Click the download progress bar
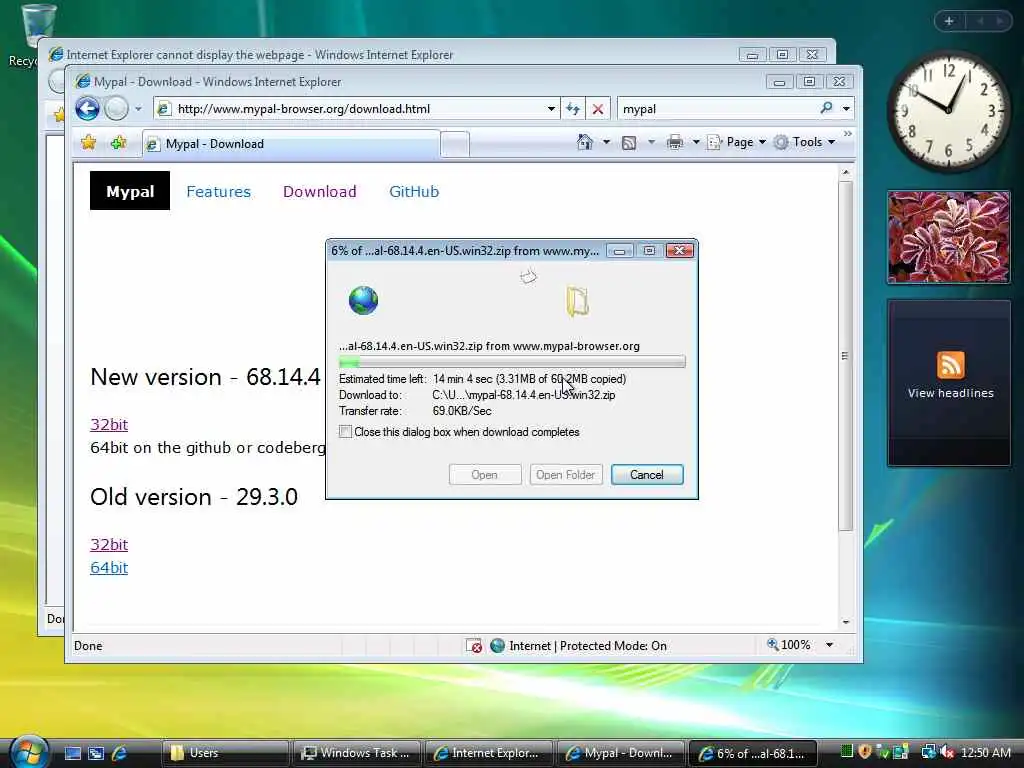The height and width of the screenshot is (768, 1024). click(512, 362)
